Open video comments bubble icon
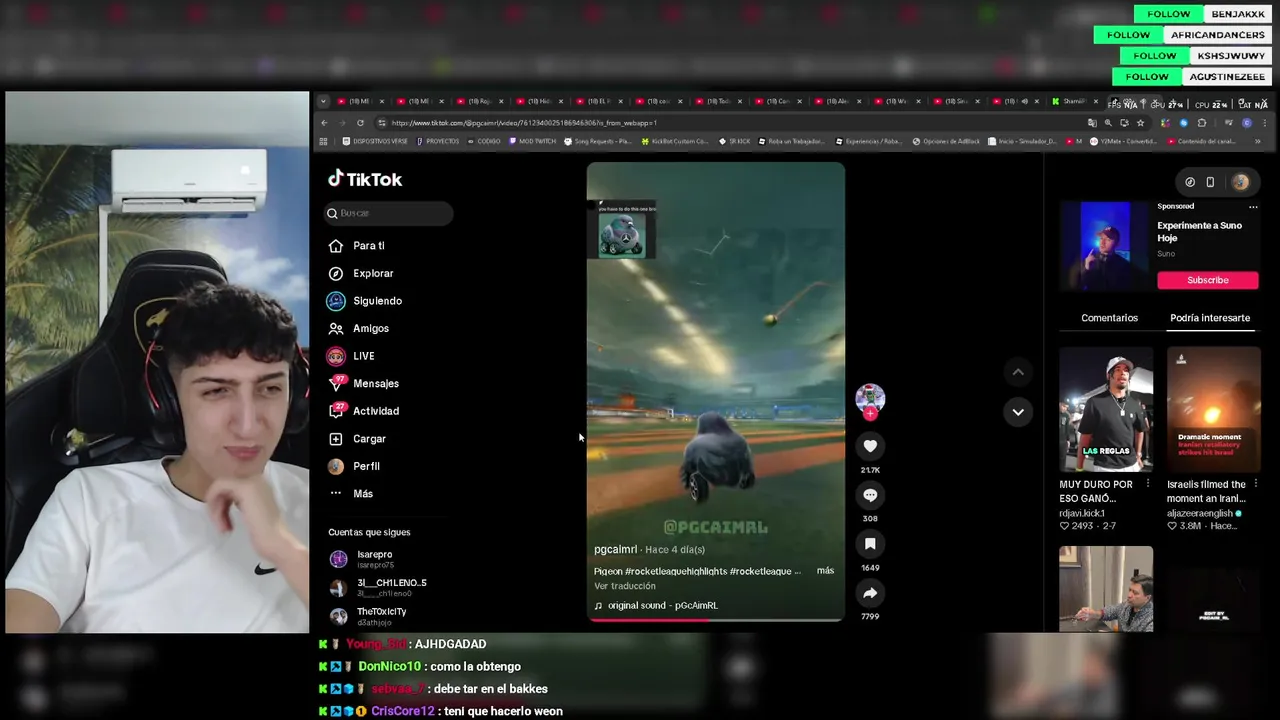1280x720 pixels. coord(870,495)
